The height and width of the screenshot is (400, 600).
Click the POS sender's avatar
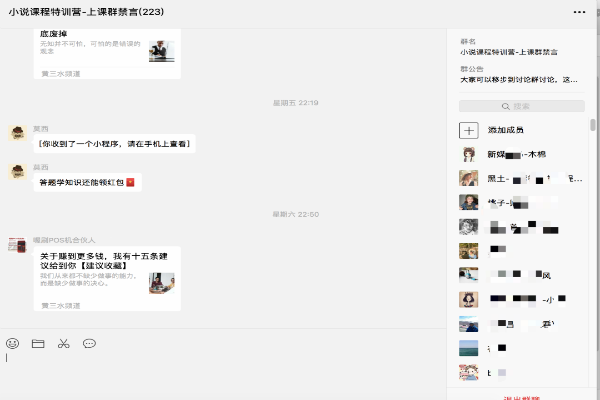tap(17, 245)
